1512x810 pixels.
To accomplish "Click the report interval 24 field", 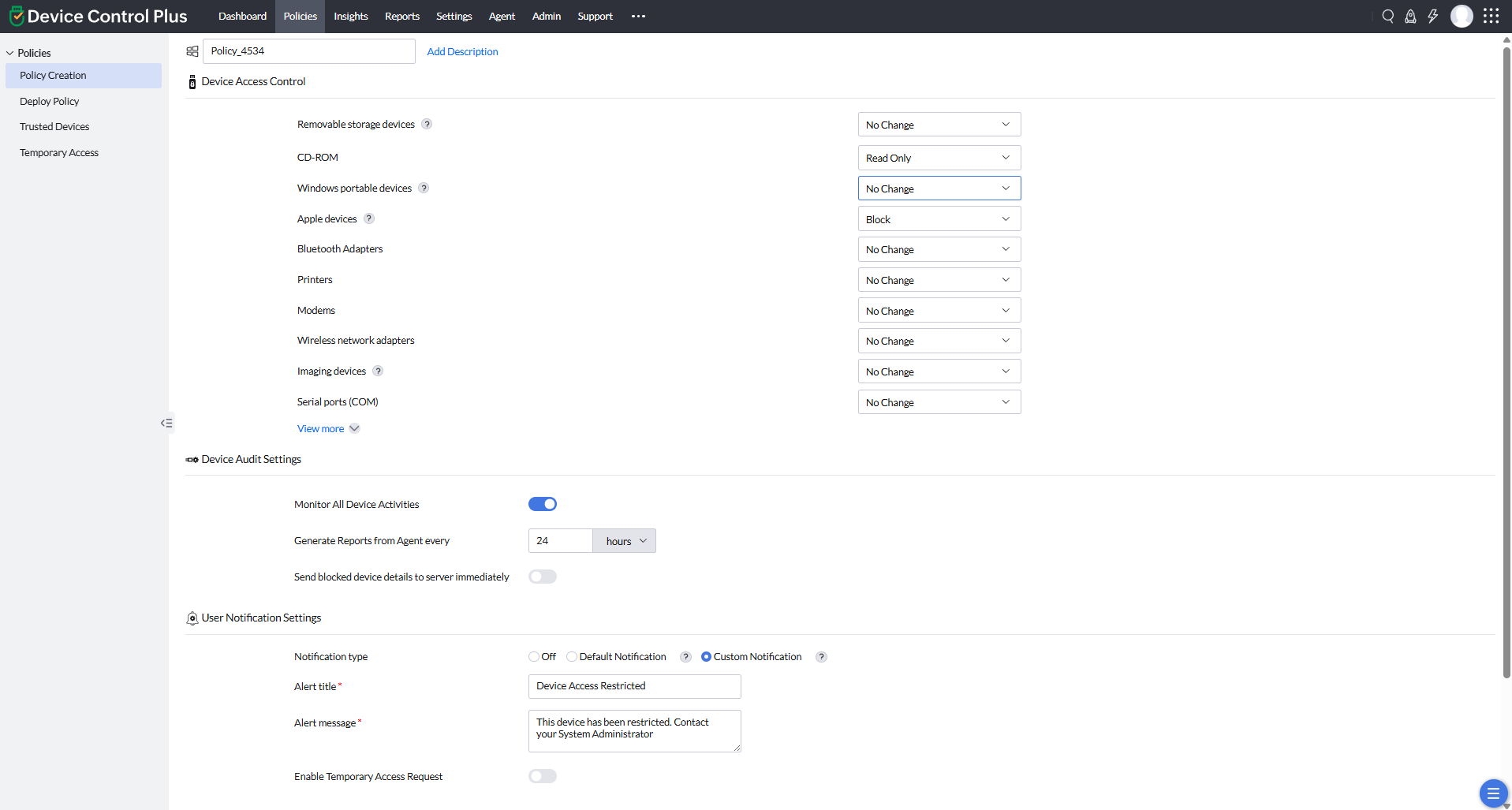I will coord(561,541).
